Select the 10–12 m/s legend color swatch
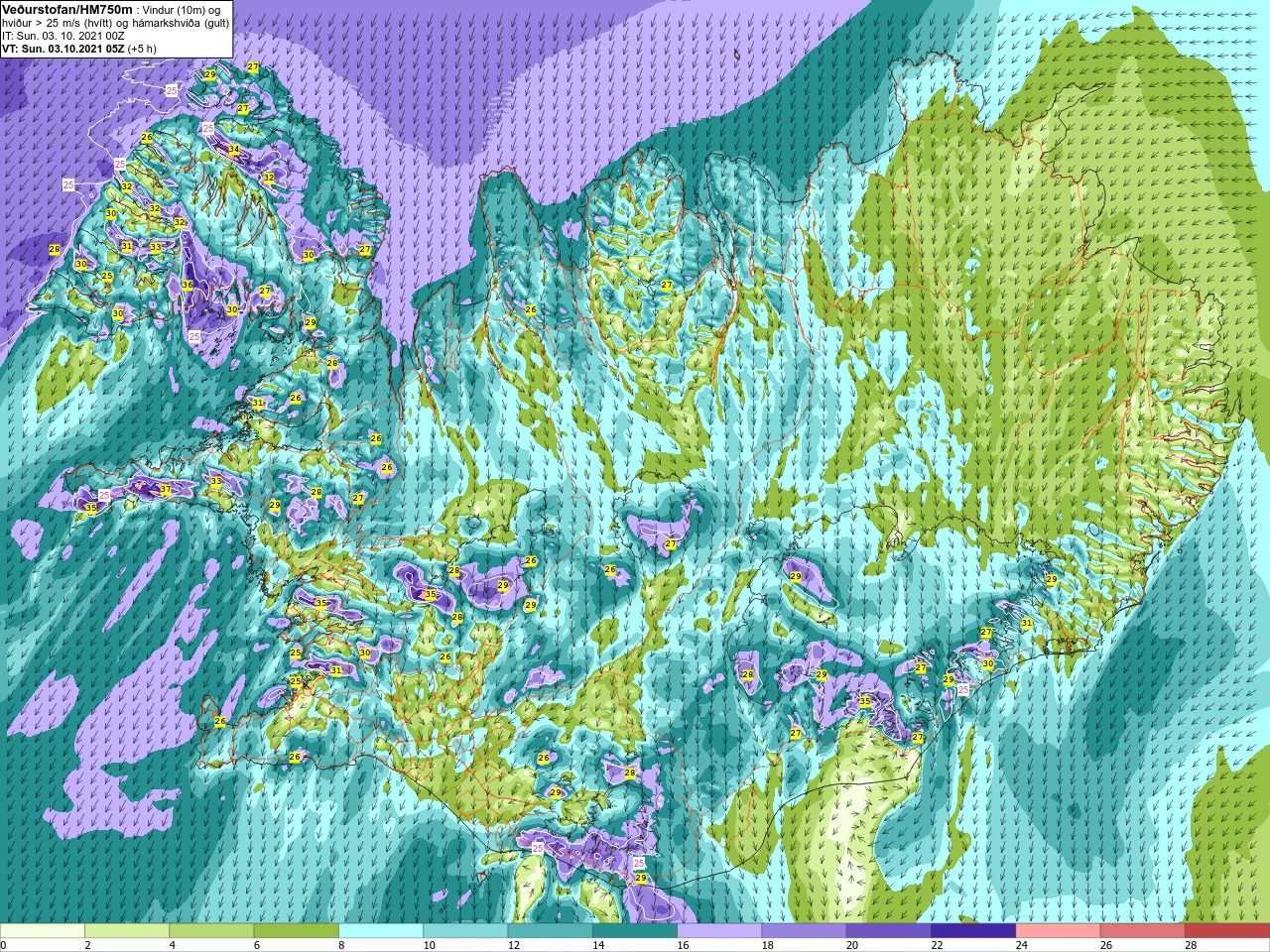 coord(465,931)
